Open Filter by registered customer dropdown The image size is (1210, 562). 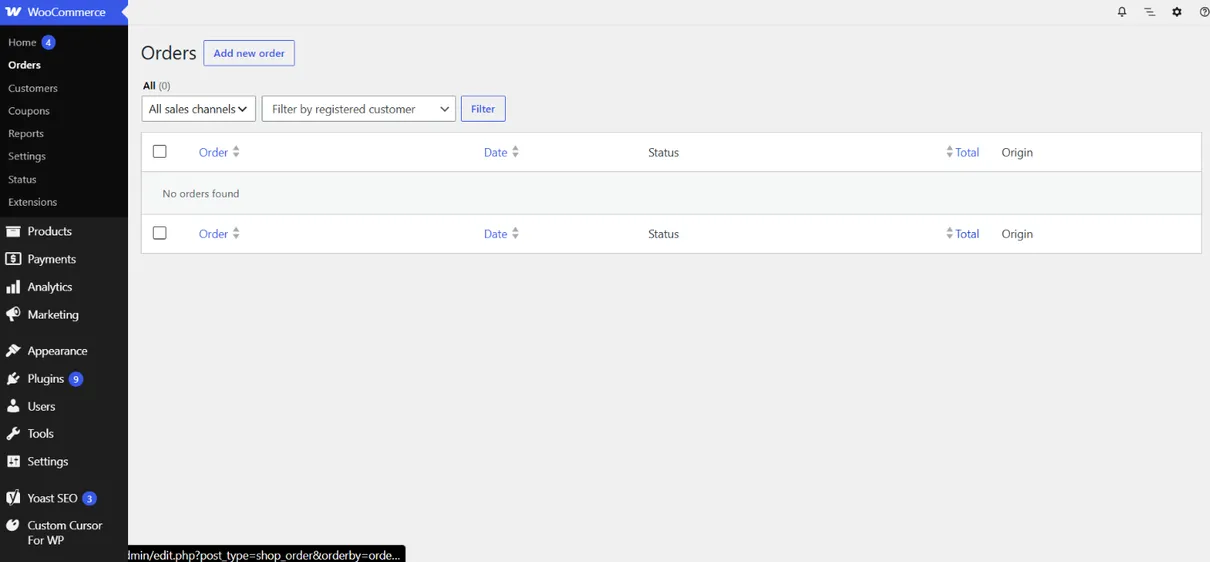pyautogui.click(x=358, y=109)
